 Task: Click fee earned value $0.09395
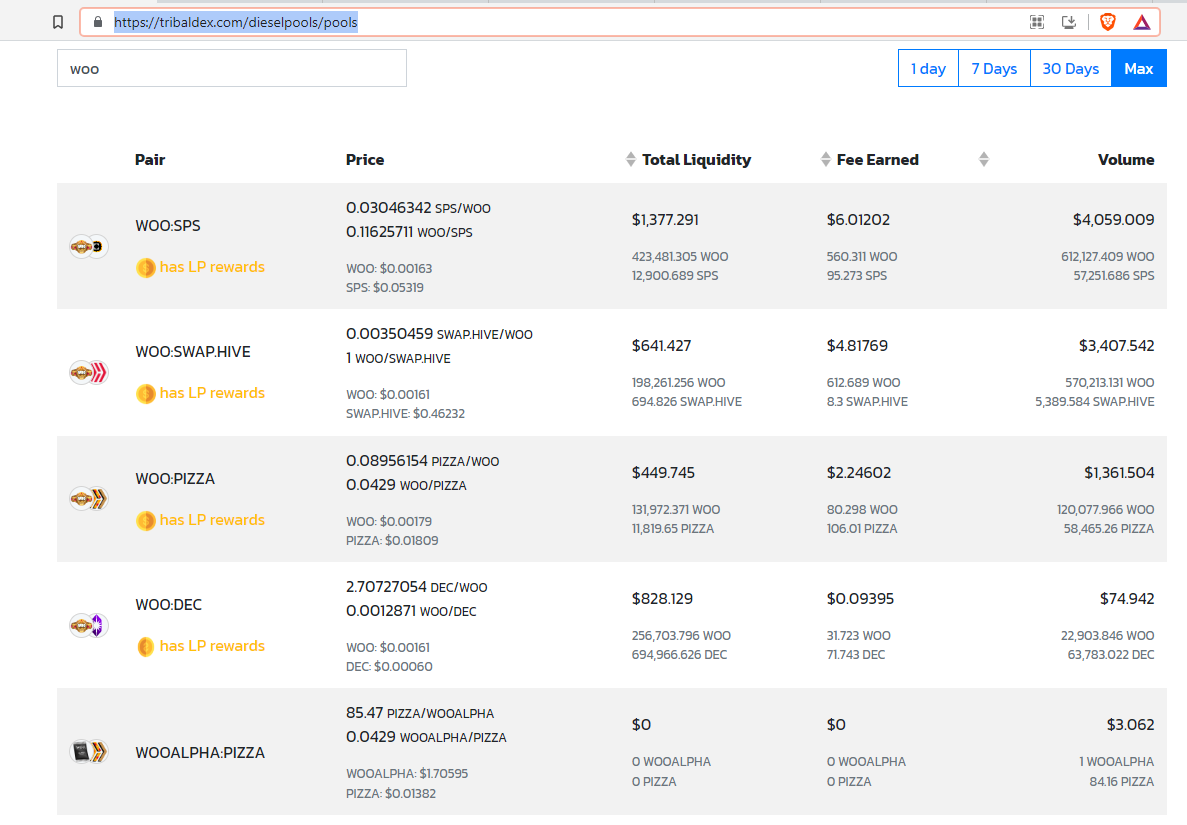point(861,599)
